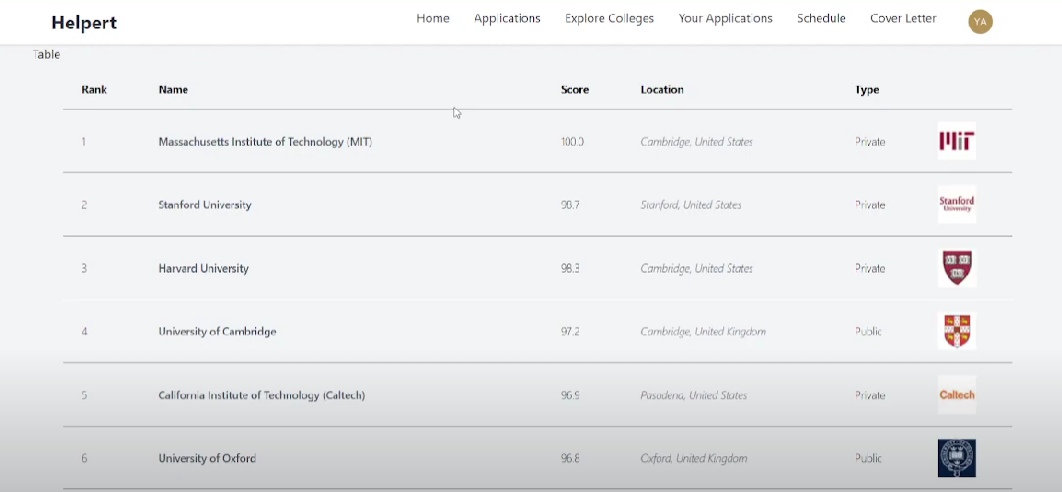Viewport: 1062px width, 492px height.
Task: Click the Location column header
Action: point(662,90)
